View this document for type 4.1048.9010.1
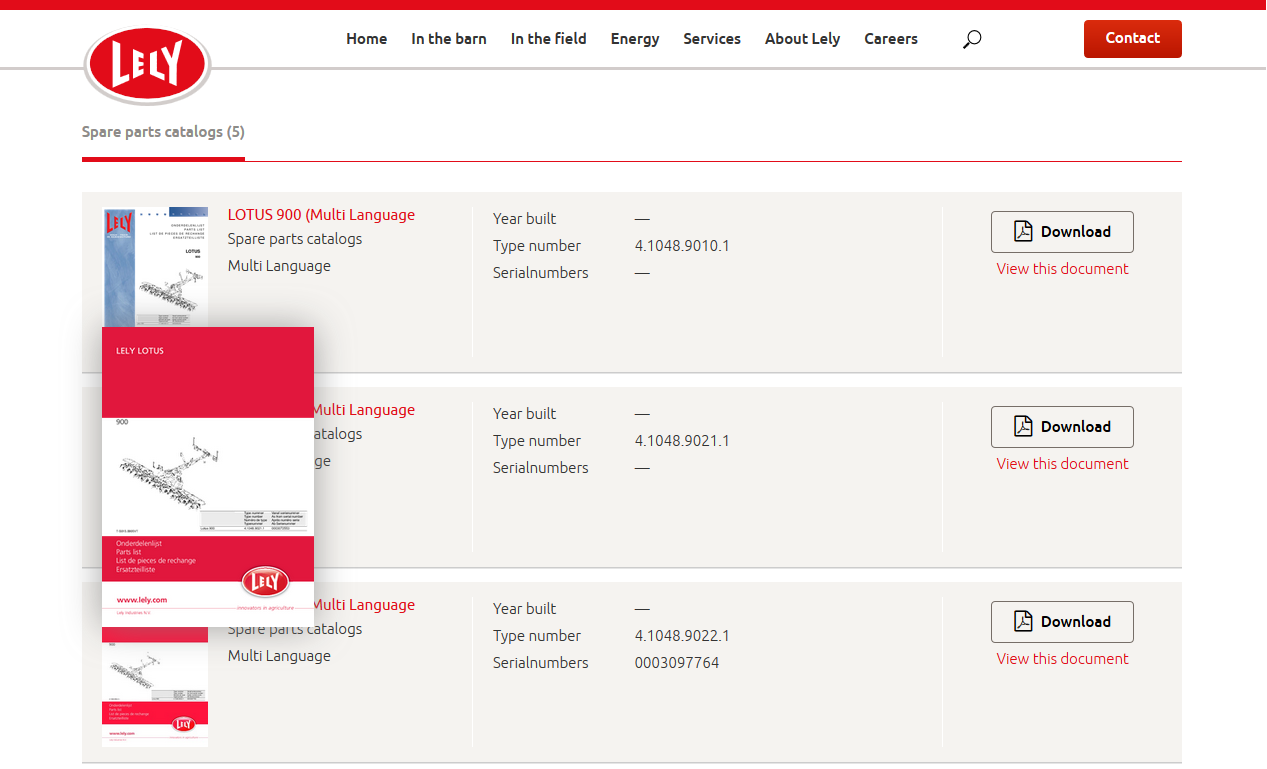 click(1062, 269)
